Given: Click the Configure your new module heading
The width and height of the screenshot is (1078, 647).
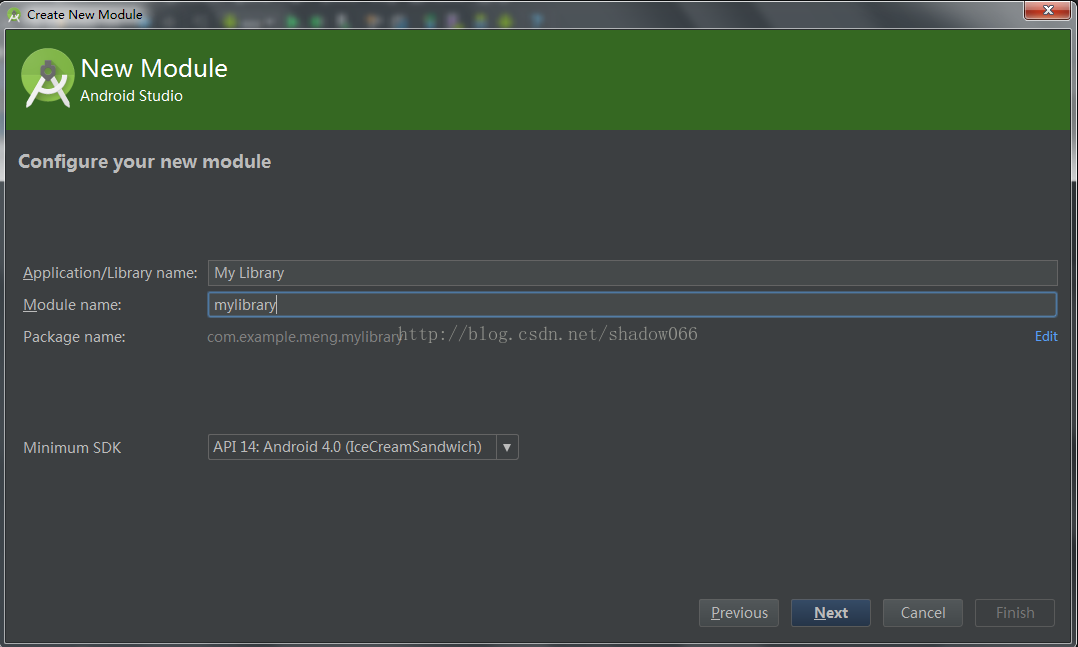Looking at the screenshot, I should coord(144,162).
